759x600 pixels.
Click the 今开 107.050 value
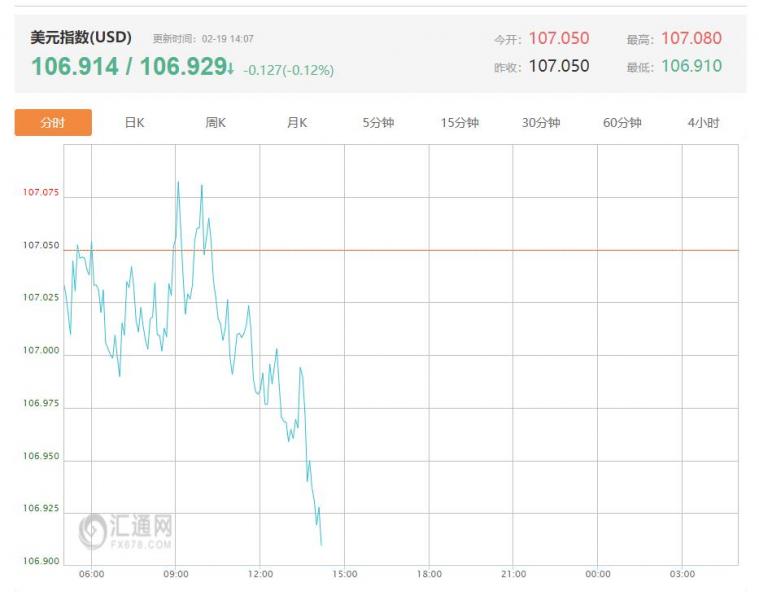click(x=558, y=38)
